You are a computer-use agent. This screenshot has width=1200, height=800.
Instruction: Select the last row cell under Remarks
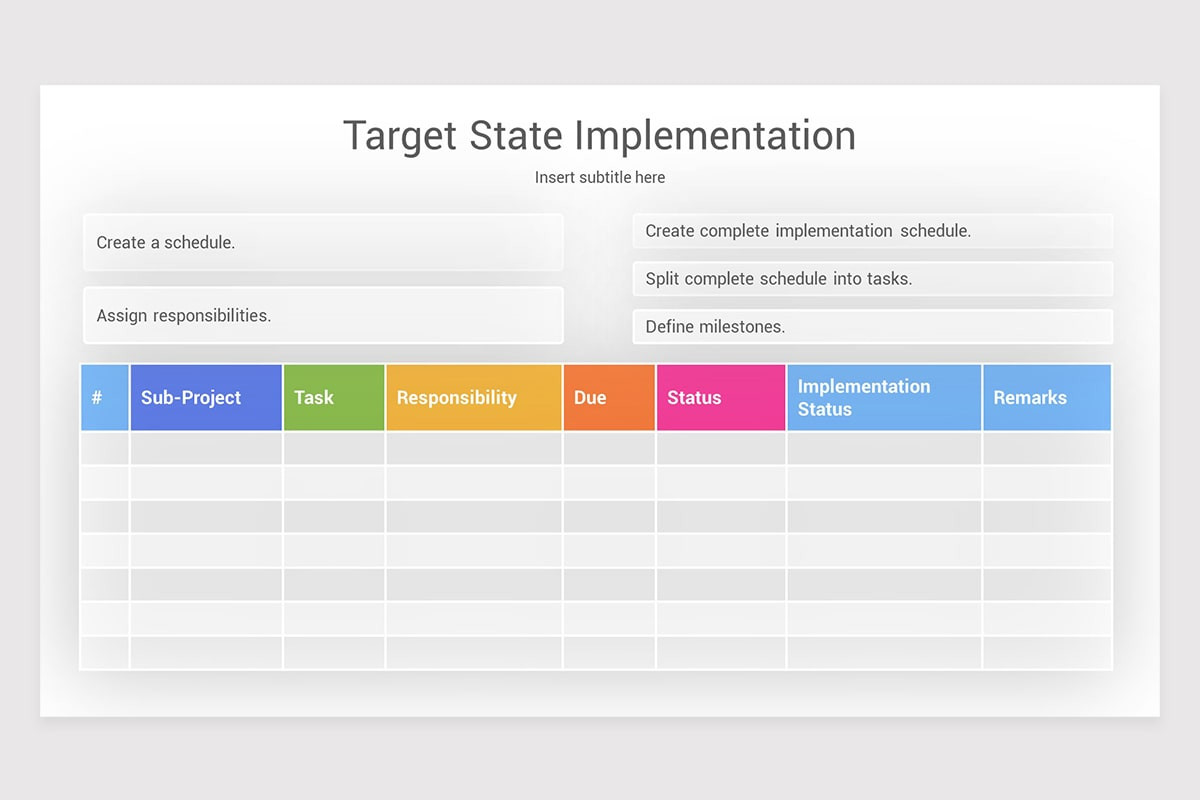pos(1046,652)
